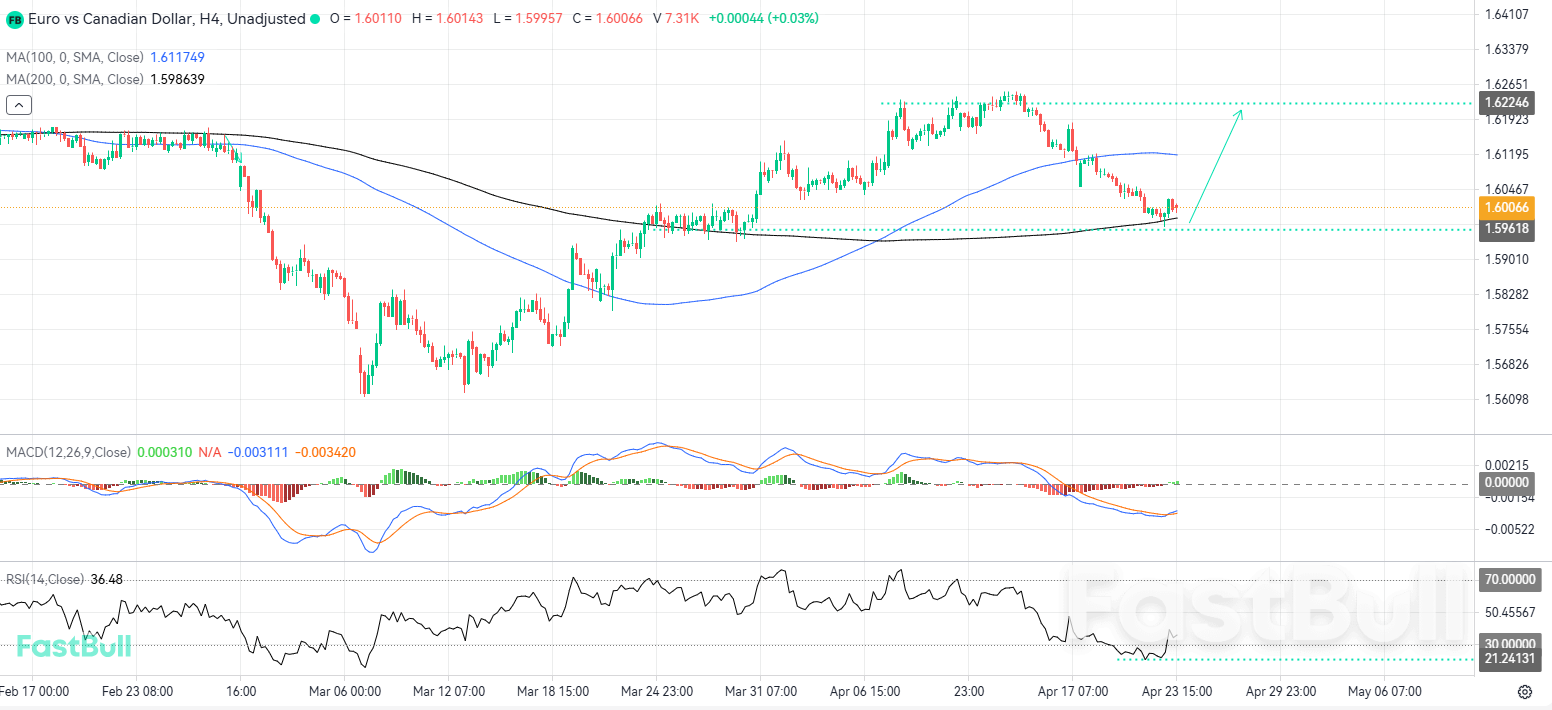
Task: Select the MA(100, 0, SMA, Close) indicator label
Action: [x=75, y=58]
